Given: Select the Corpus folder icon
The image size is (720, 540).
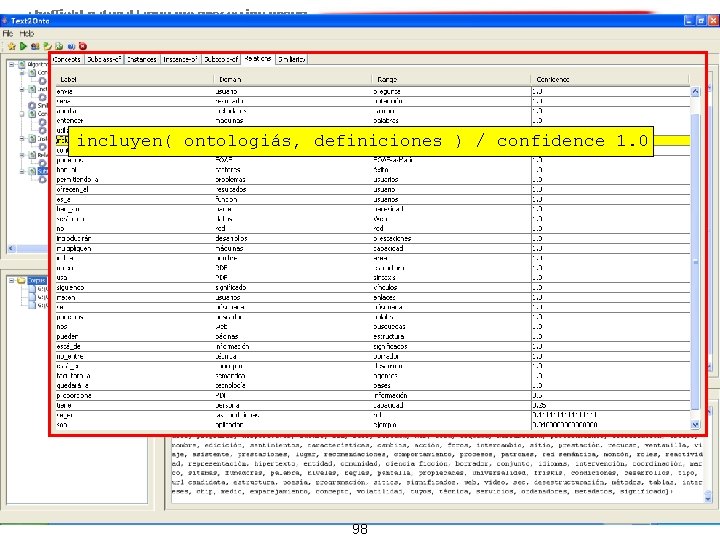Looking at the screenshot, I should coord(22,280).
